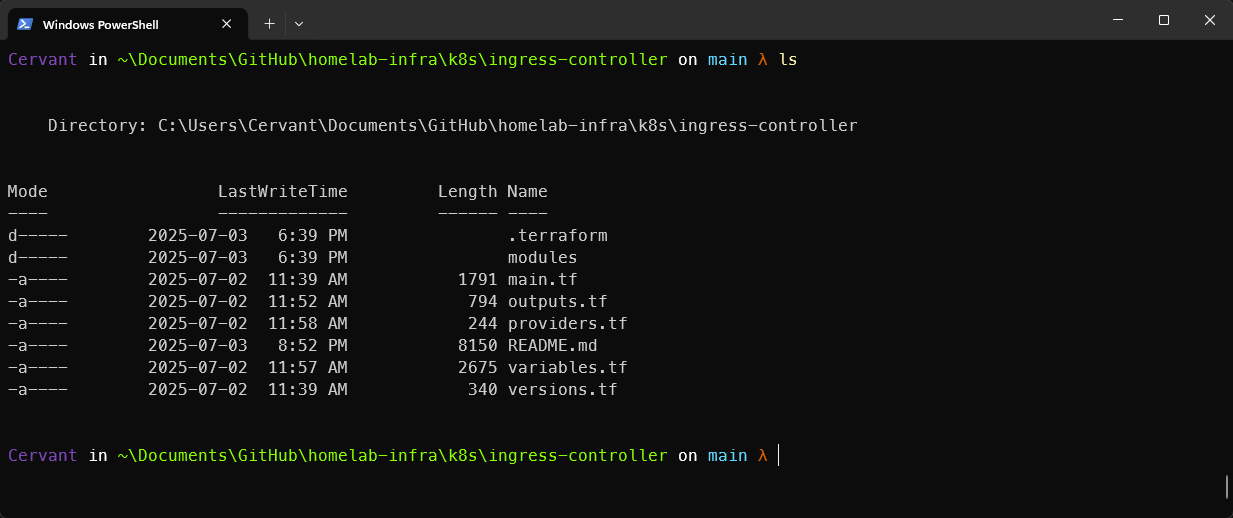Viewport: 1233px width, 518px height.
Task: Click the PowerShell icon in the tab
Action: [25, 24]
